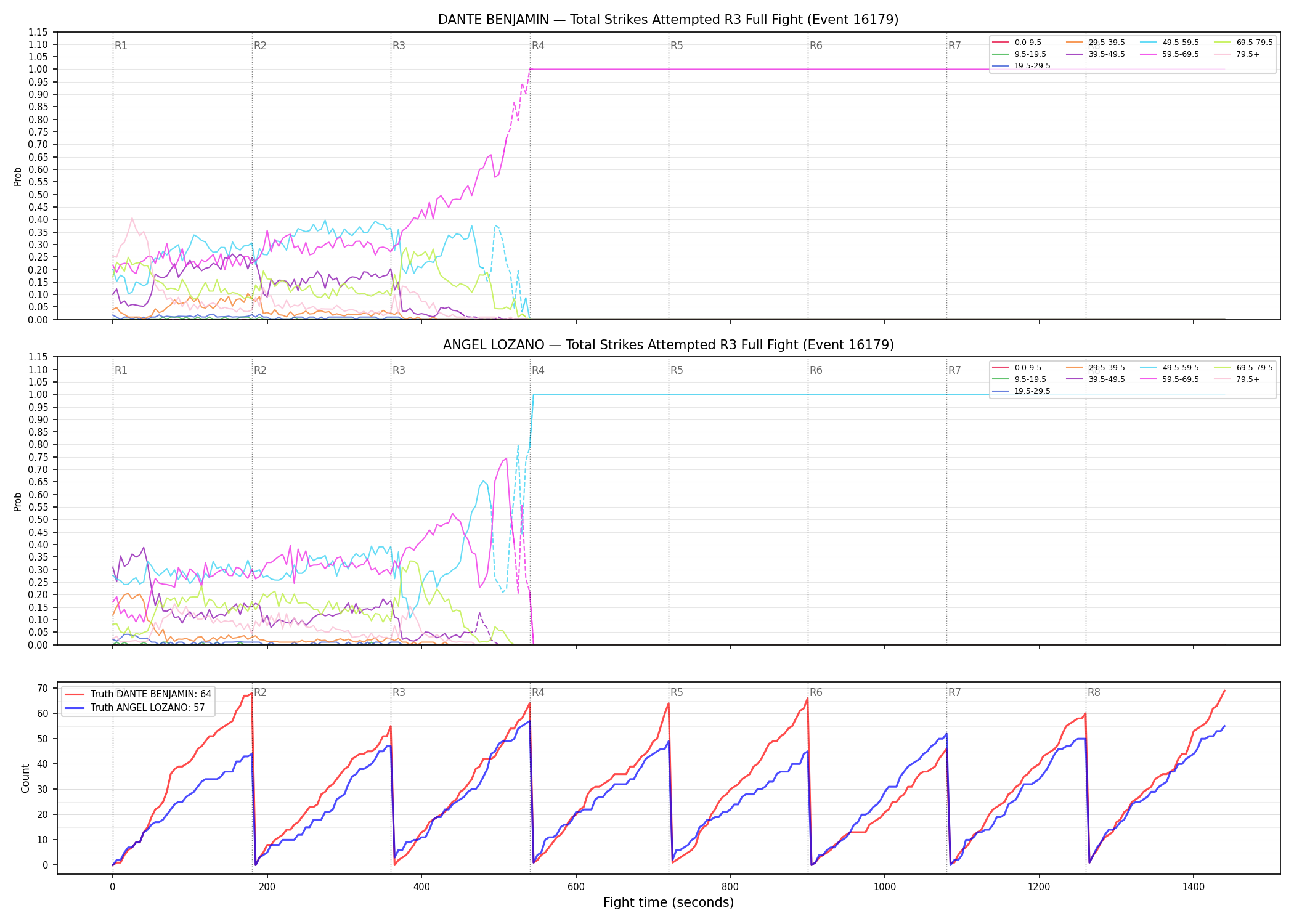
Task: Click the '40' tick on the Count axis
Action: click(43, 764)
